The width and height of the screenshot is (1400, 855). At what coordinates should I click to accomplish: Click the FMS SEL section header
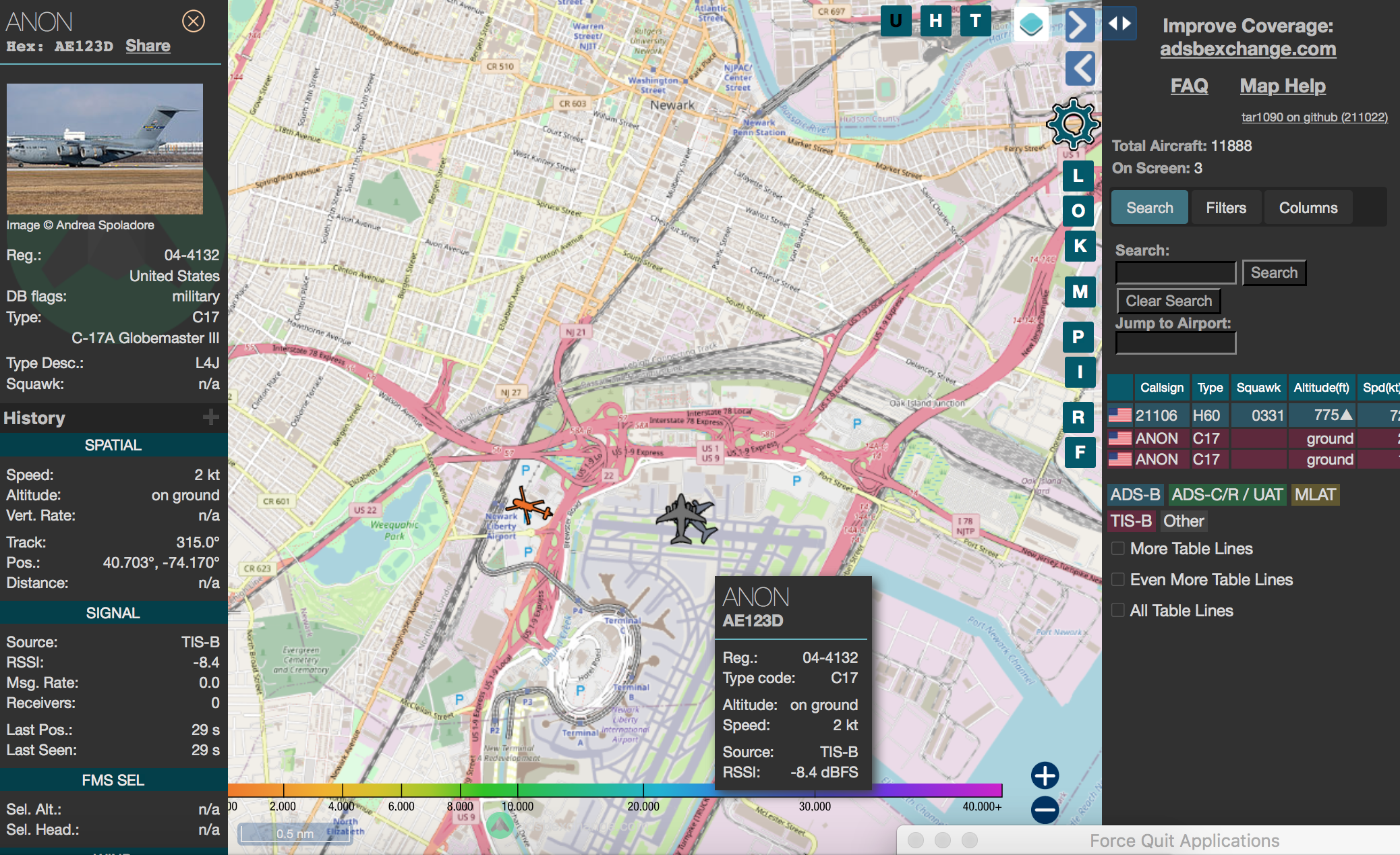tap(113, 780)
